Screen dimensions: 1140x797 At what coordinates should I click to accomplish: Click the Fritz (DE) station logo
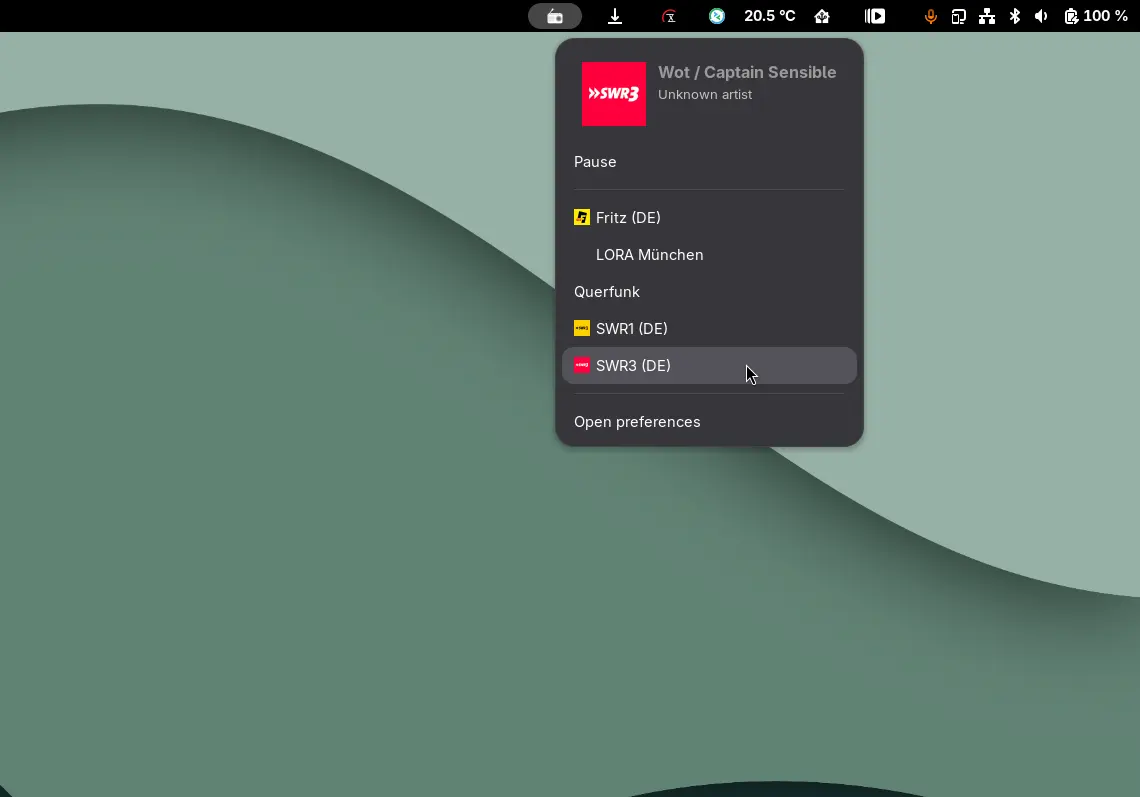(x=582, y=217)
